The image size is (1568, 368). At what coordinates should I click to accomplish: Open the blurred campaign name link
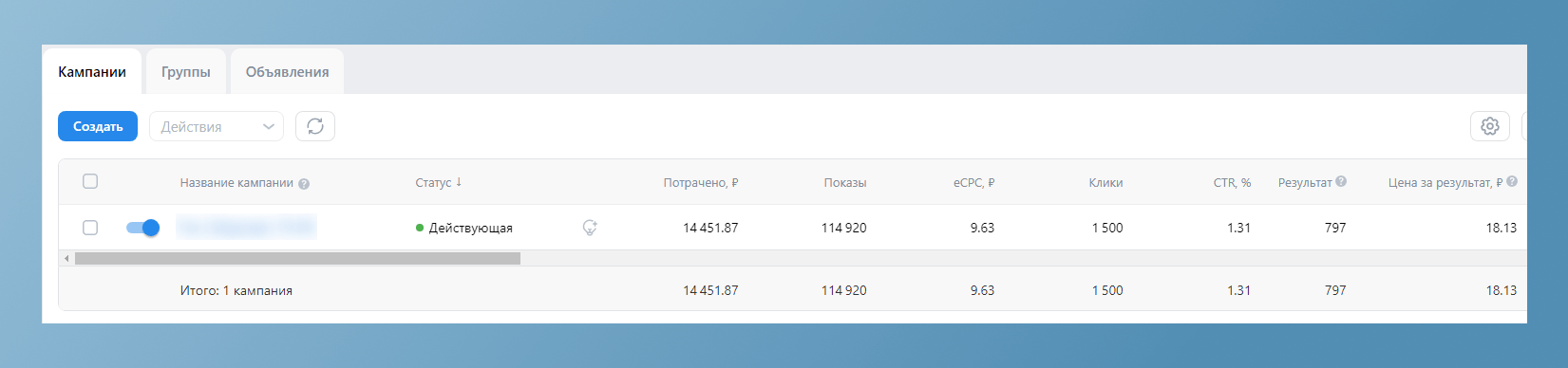(246, 228)
